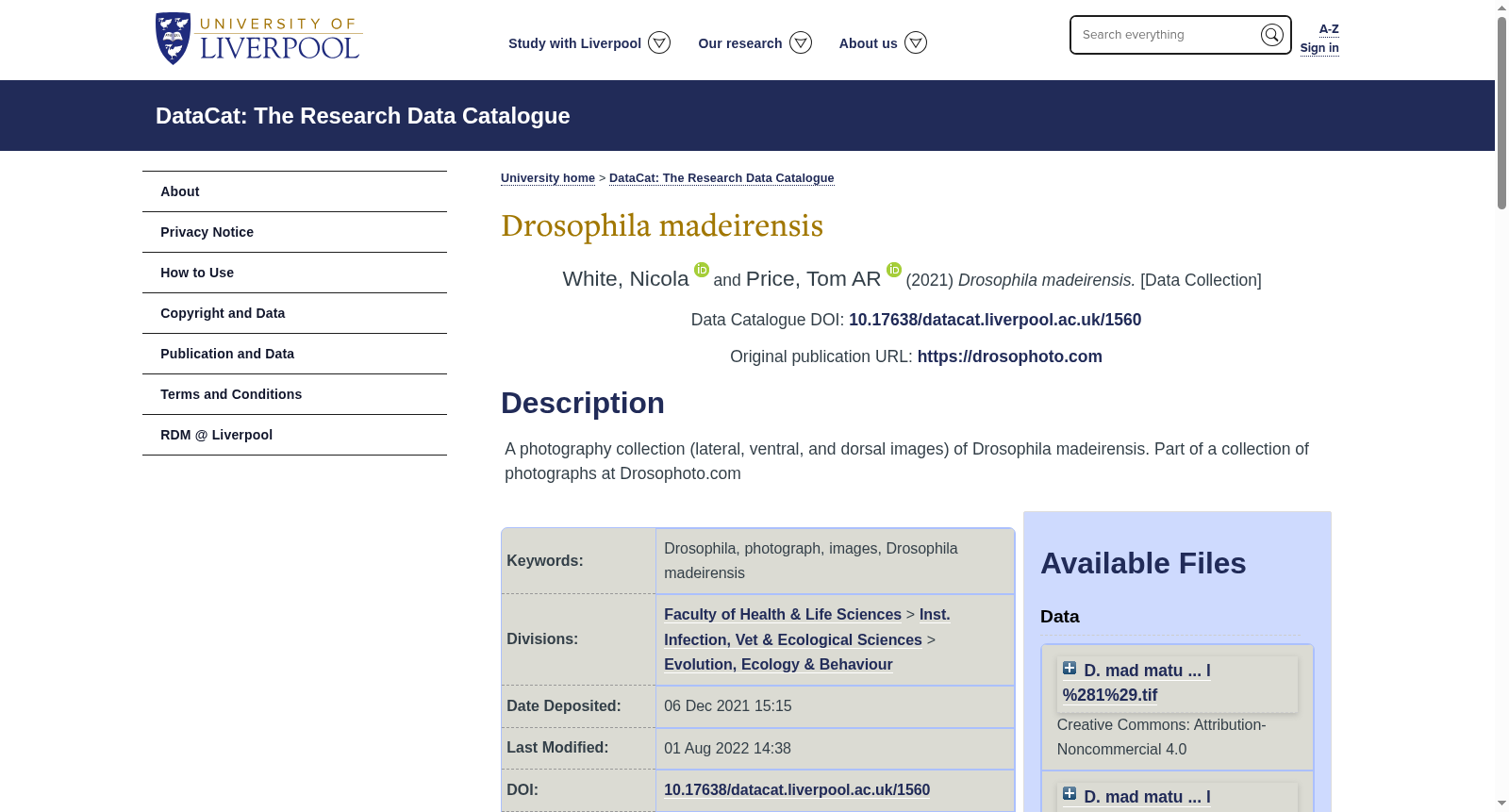The width and height of the screenshot is (1509, 812).
Task: Click the scrollbar down arrow
Action: pos(1501,804)
